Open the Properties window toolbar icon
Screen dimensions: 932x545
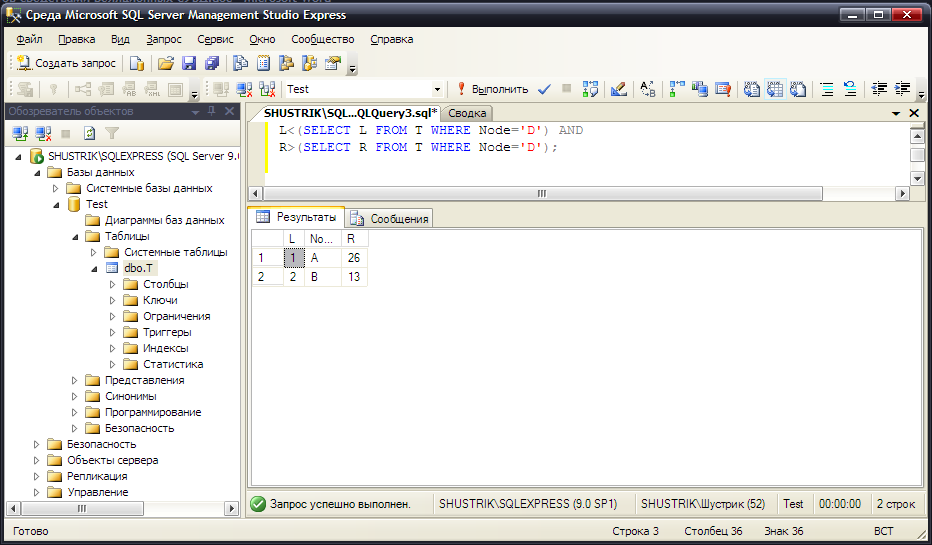click(x=333, y=63)
